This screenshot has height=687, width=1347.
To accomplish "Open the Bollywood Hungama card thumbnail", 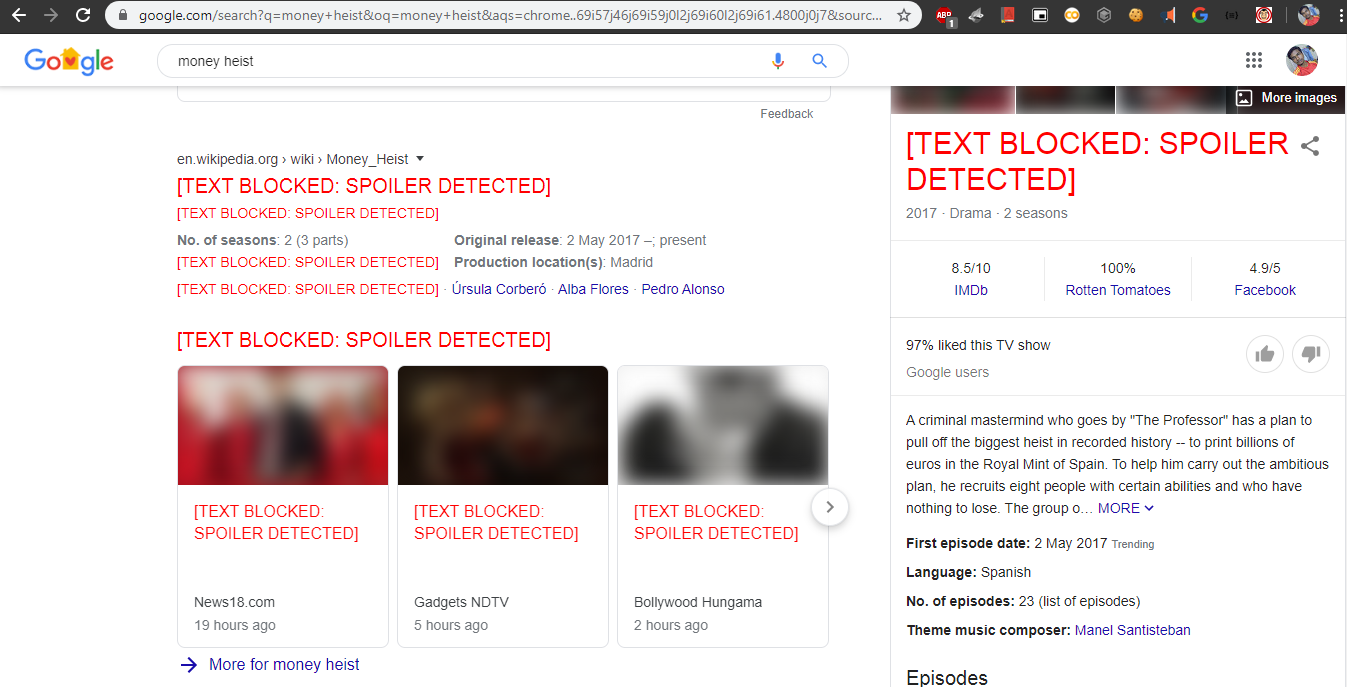I will tap(723, 425).
